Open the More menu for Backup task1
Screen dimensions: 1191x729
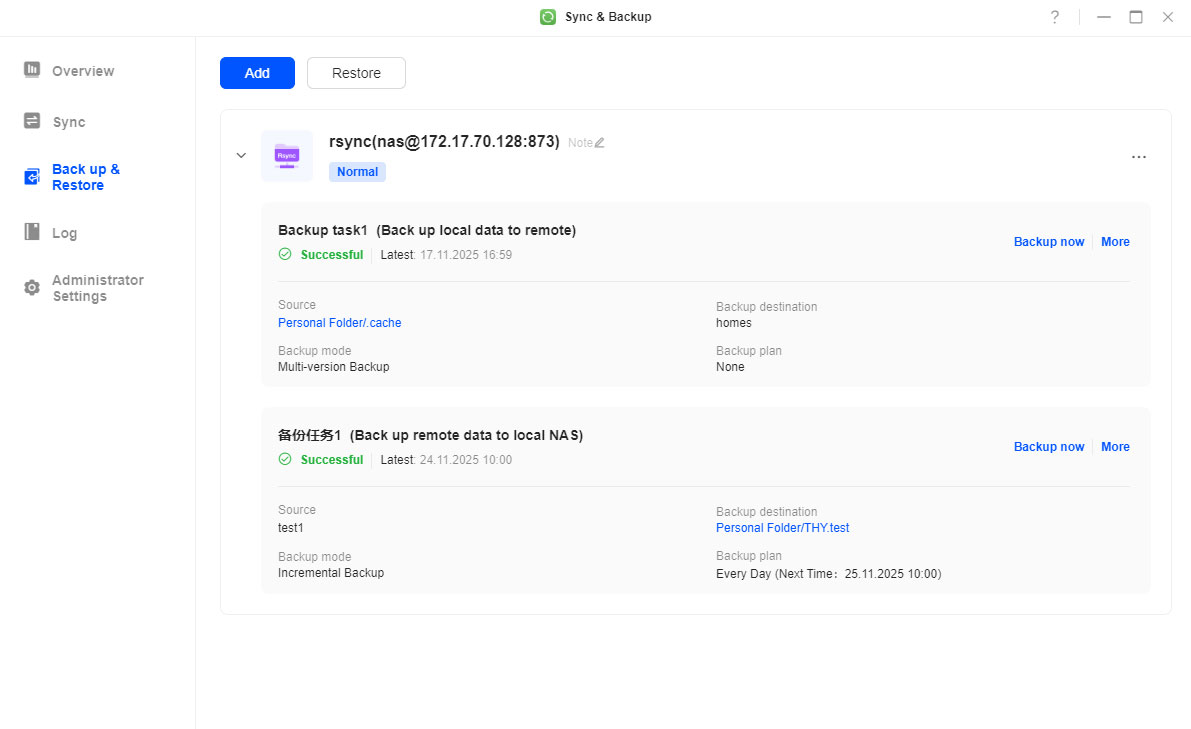point(1114,241)
